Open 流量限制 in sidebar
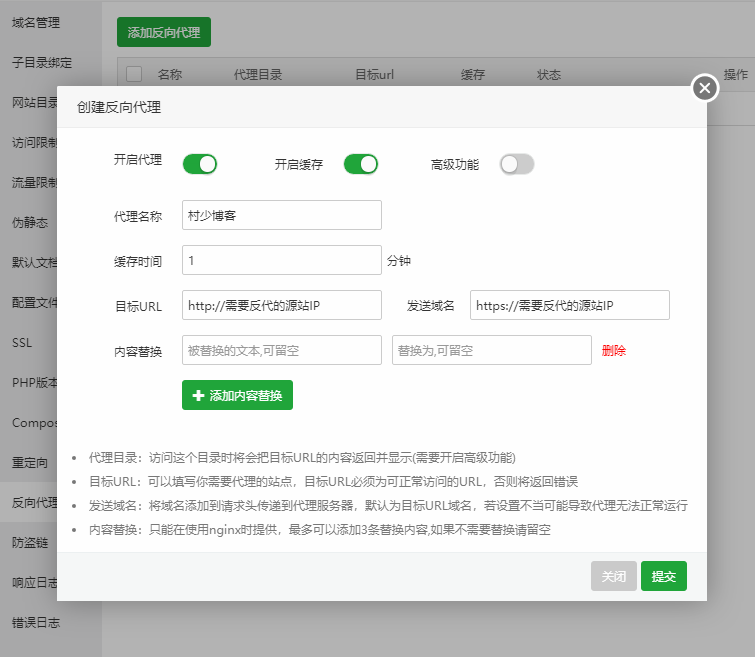Screen dimensions: 755x657 pos(35,183)
